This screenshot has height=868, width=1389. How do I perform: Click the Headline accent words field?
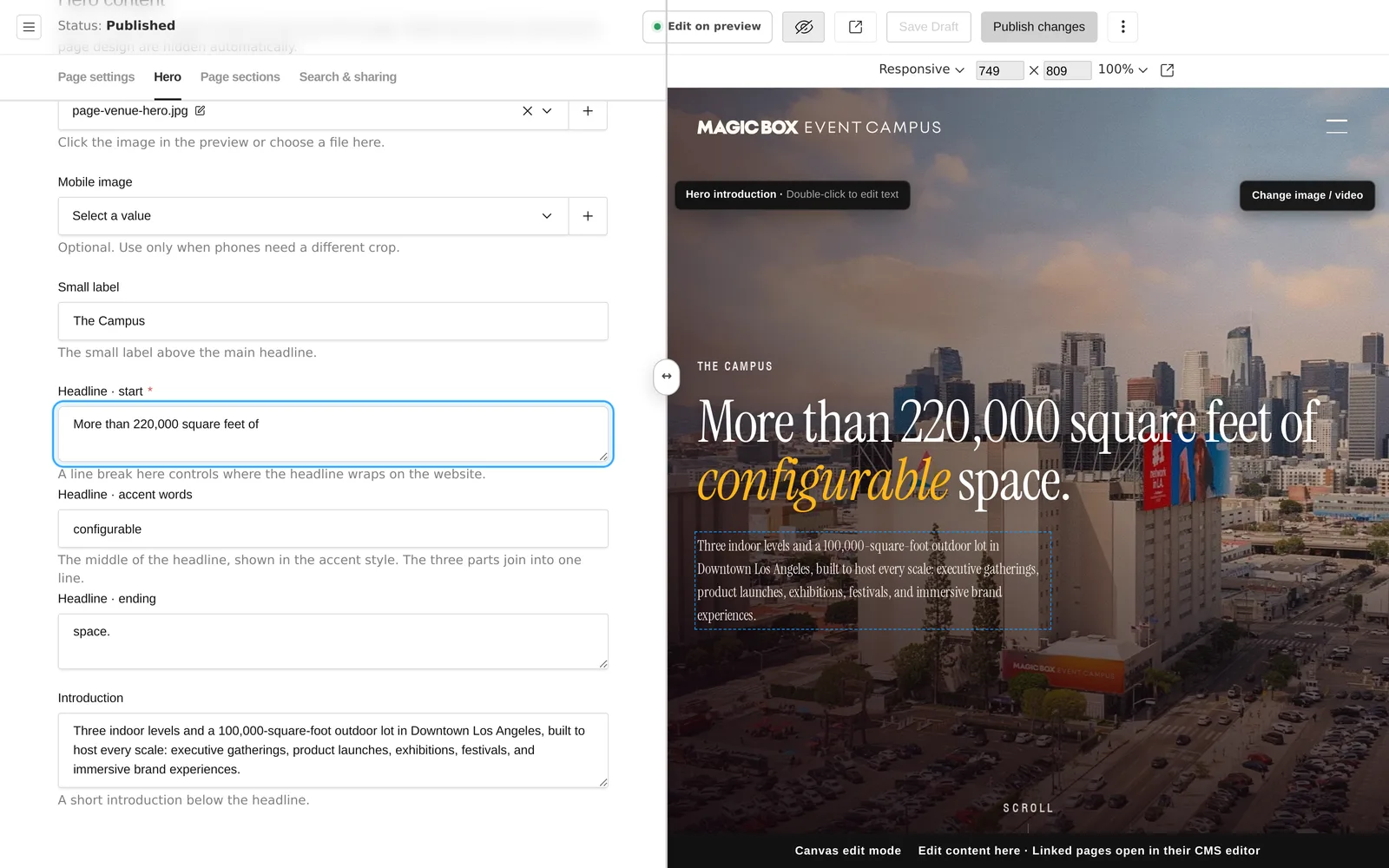tap(332, 529)
